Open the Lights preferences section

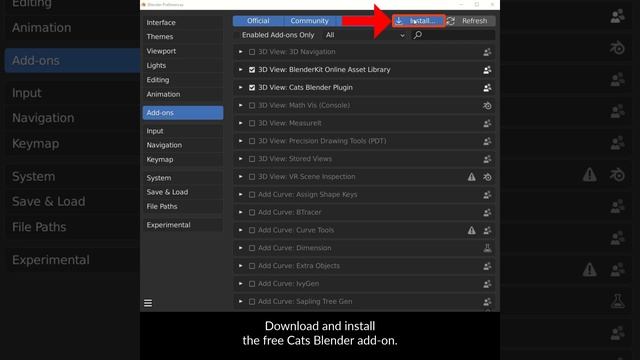(183, 65)
